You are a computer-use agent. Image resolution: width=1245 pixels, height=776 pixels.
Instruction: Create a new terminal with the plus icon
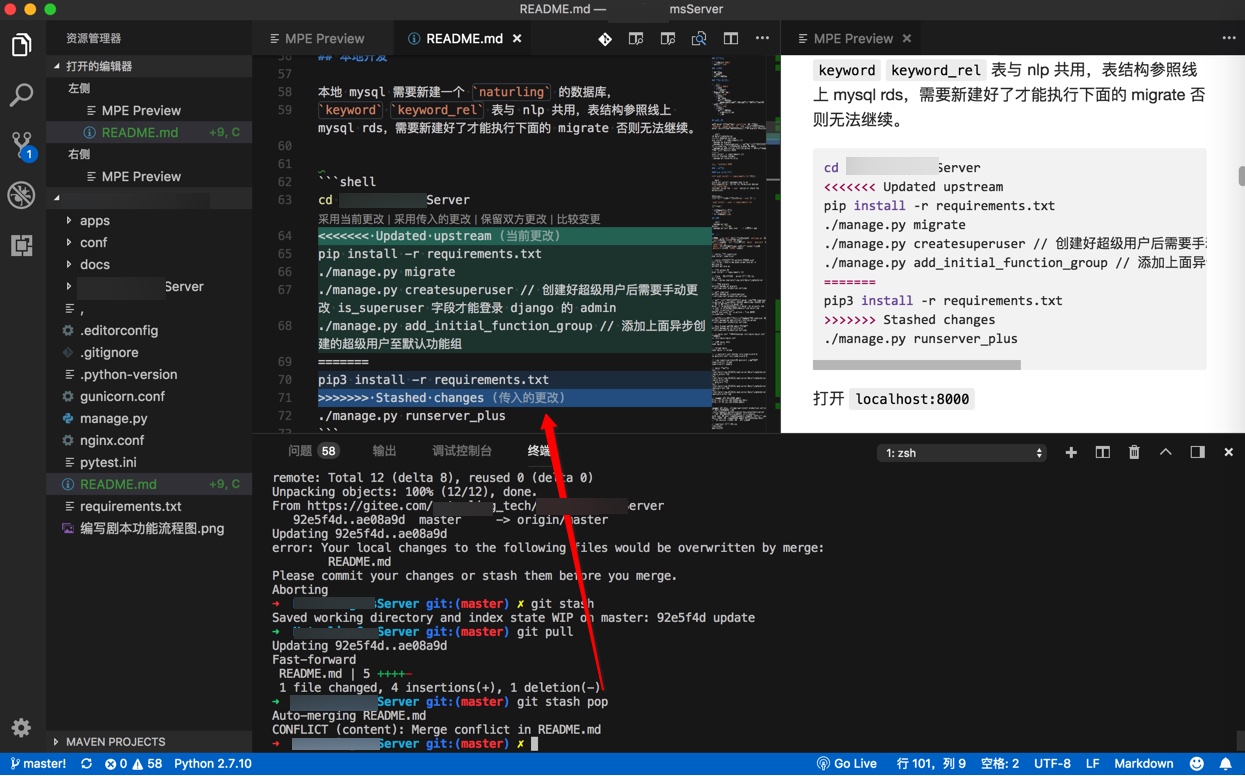[x=1071, y=453]
